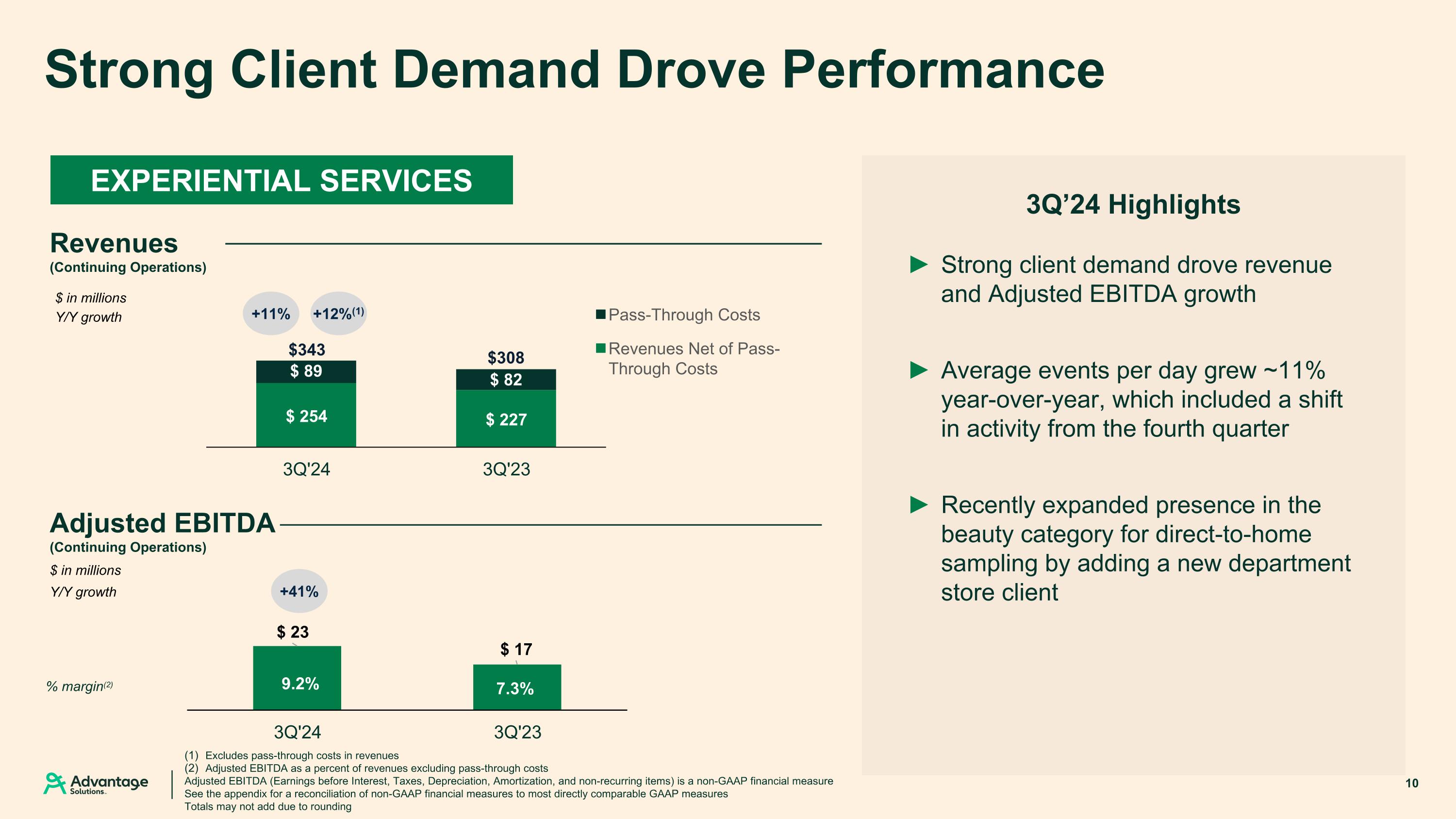Click the +41% EBITDA growth bubble
The image size is (1456, 819).
click(x=299, y=591)
